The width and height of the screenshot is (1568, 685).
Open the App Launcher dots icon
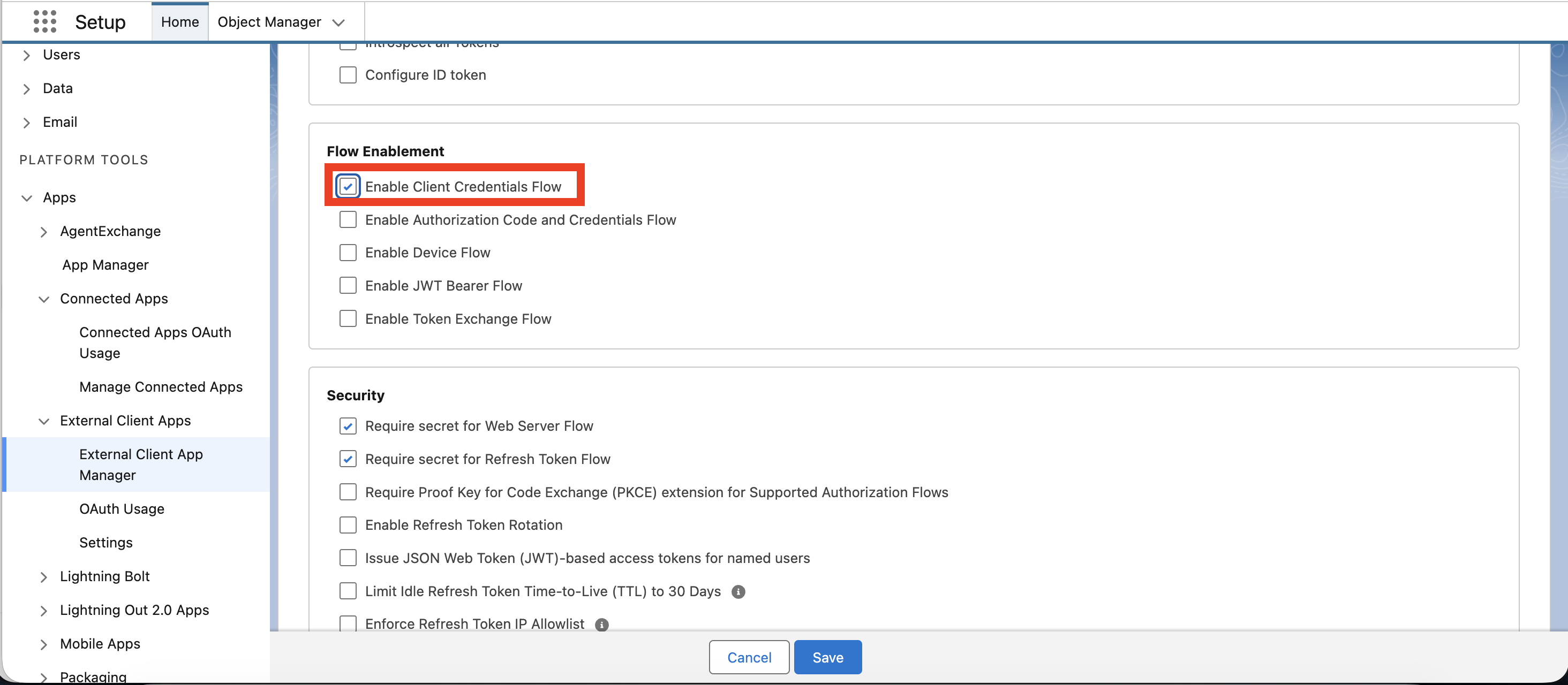coord(44,22)
